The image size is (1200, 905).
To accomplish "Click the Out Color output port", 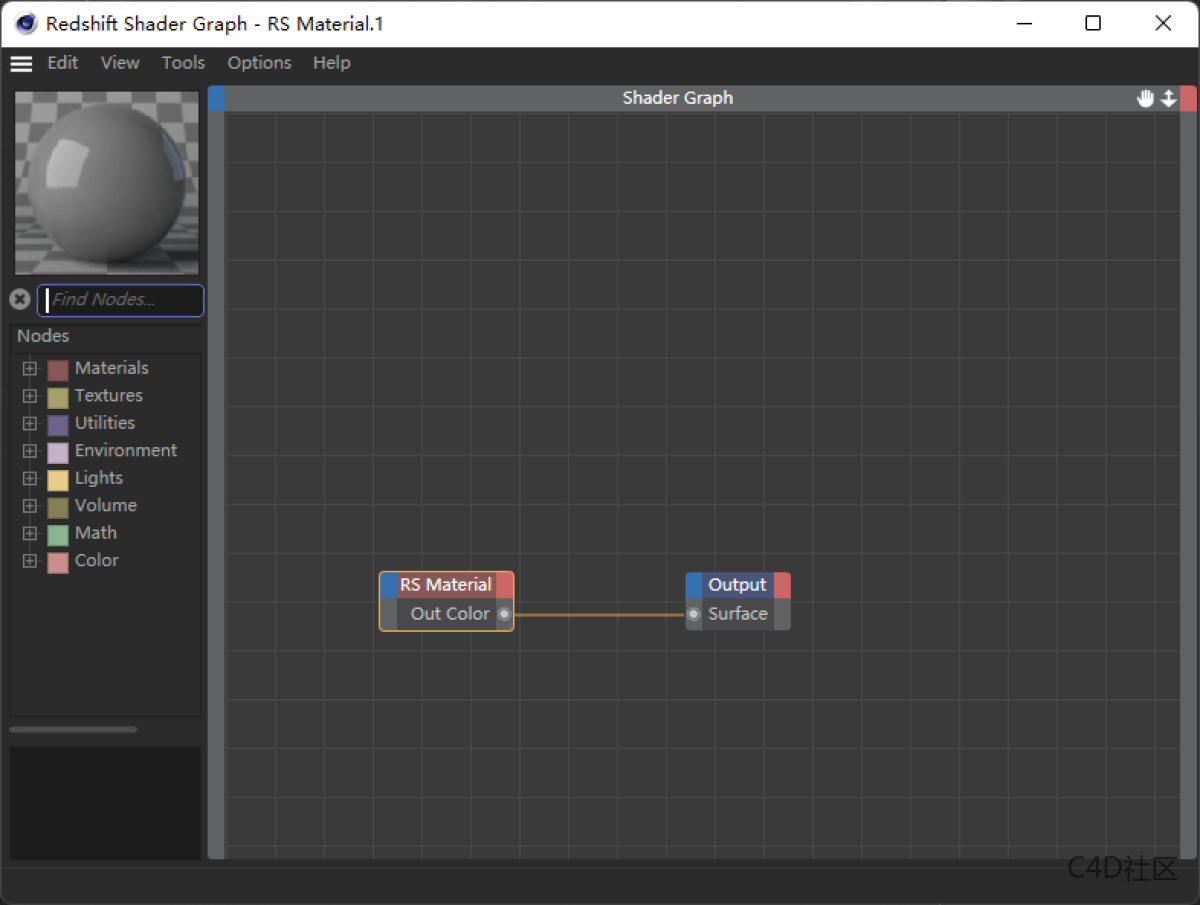I will click(504, 614).
